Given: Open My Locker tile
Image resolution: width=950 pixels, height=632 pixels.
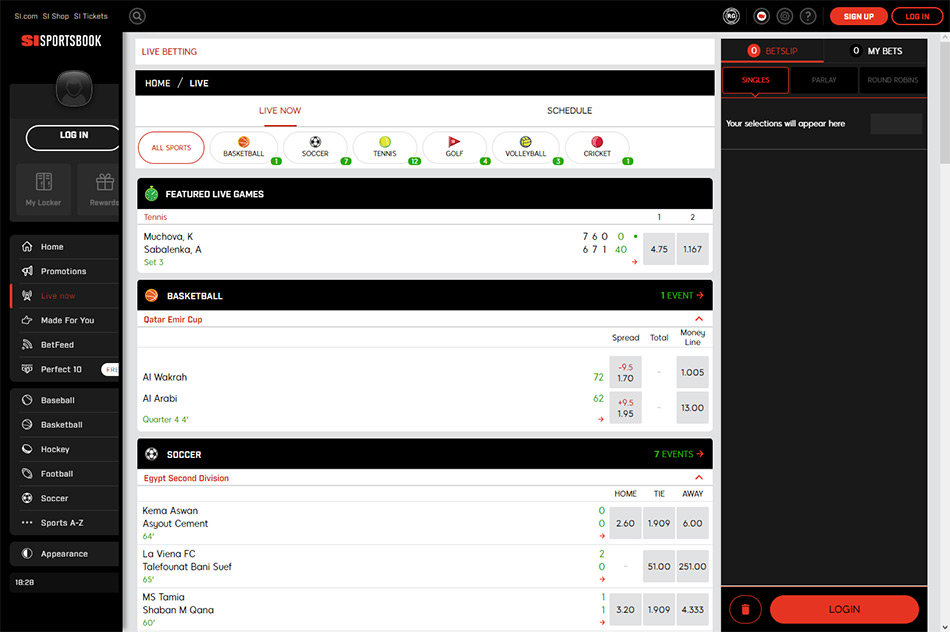Looking at the screenshot, I should point(44,189).
